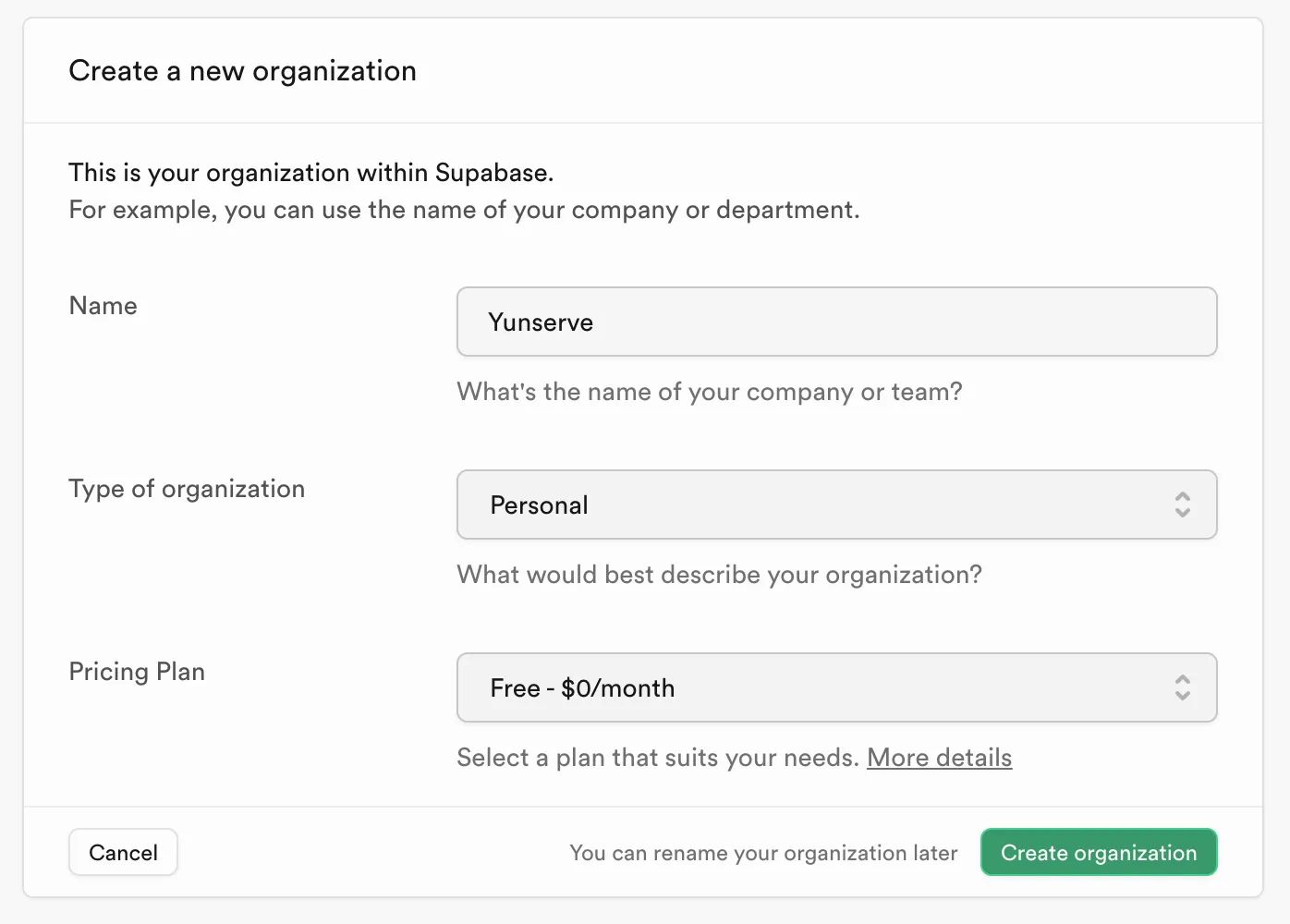
Task: Click the Type of organization label
Action: click(187, 488)
